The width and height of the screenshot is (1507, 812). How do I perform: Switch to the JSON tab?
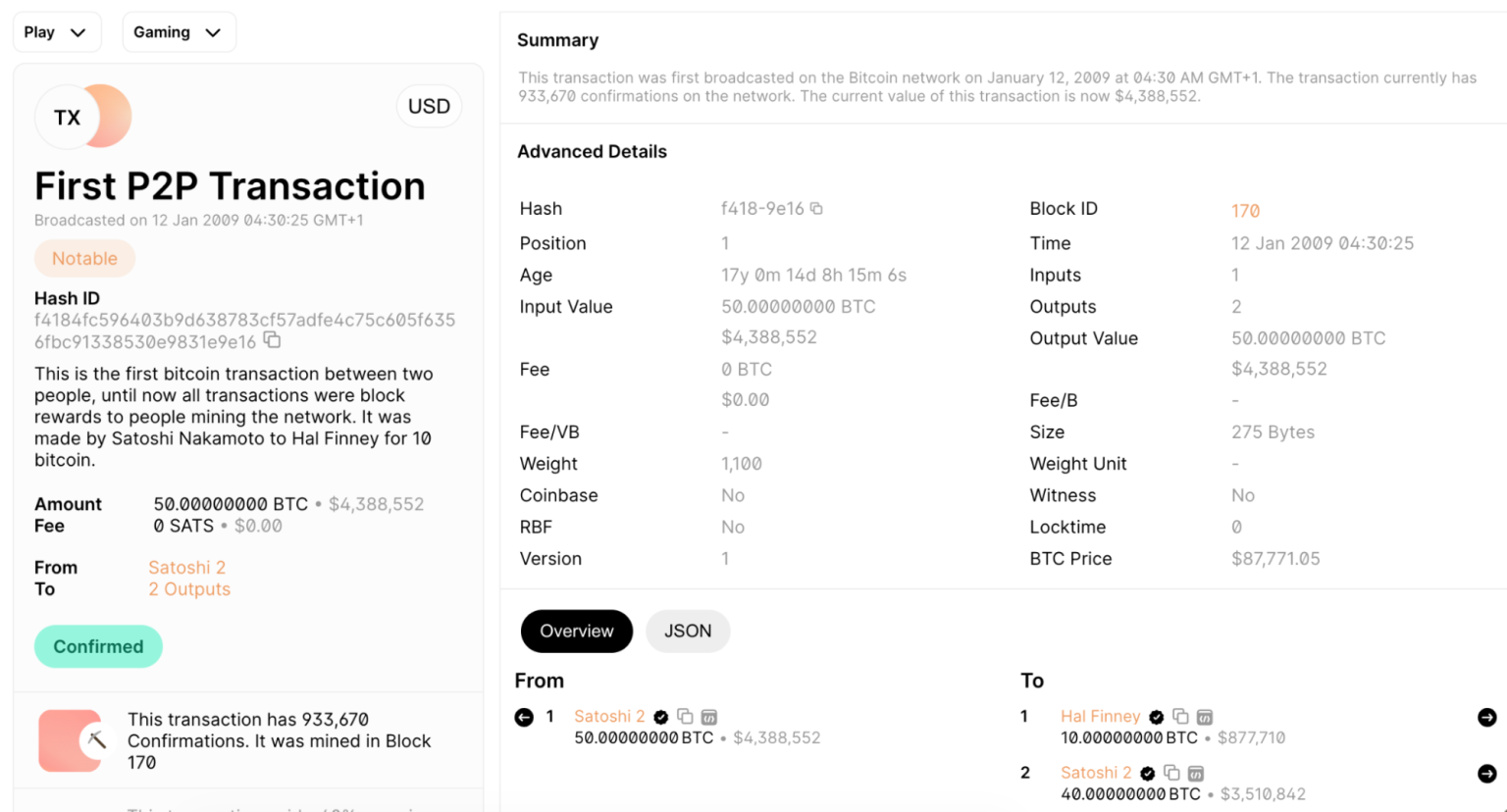point(688,631)
